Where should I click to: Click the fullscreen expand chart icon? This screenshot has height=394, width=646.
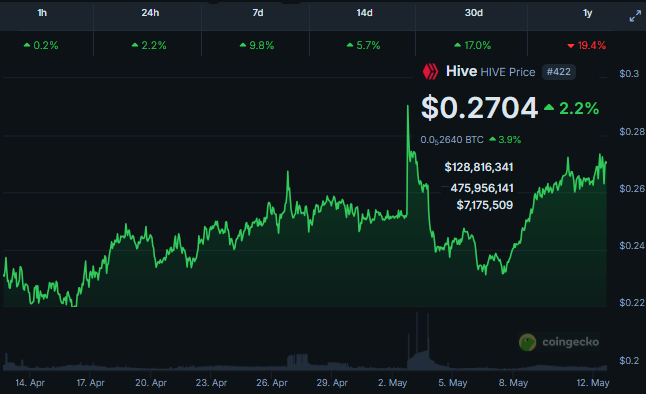tap(635, 16)
